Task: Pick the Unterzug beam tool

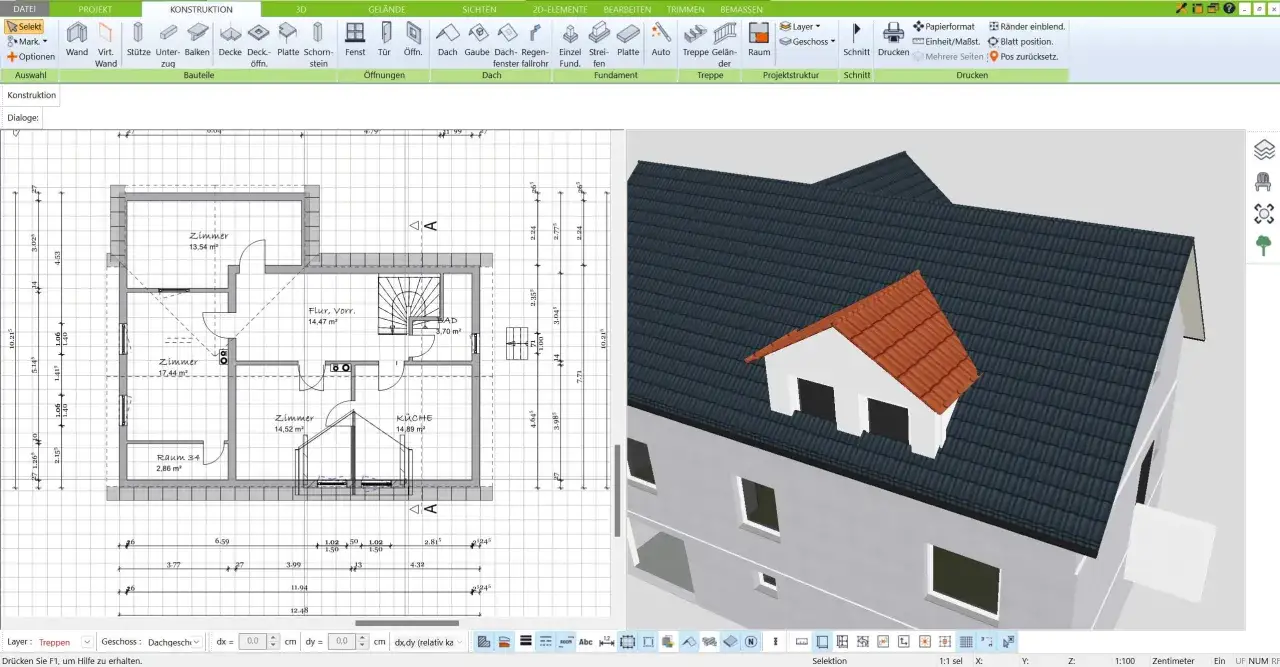Action: (168, 43)
